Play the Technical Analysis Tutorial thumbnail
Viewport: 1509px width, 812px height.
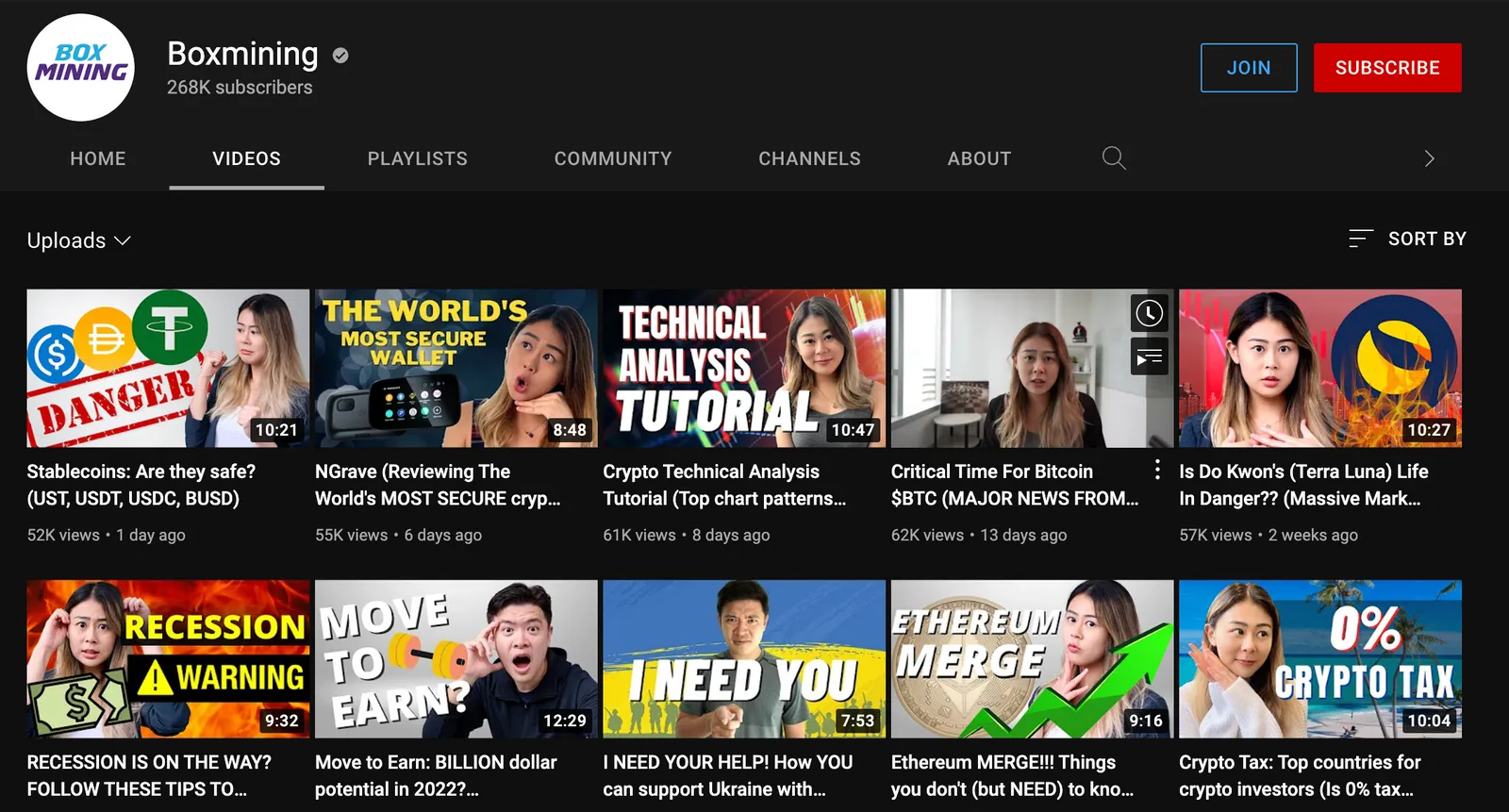click(x=744, y=368)
